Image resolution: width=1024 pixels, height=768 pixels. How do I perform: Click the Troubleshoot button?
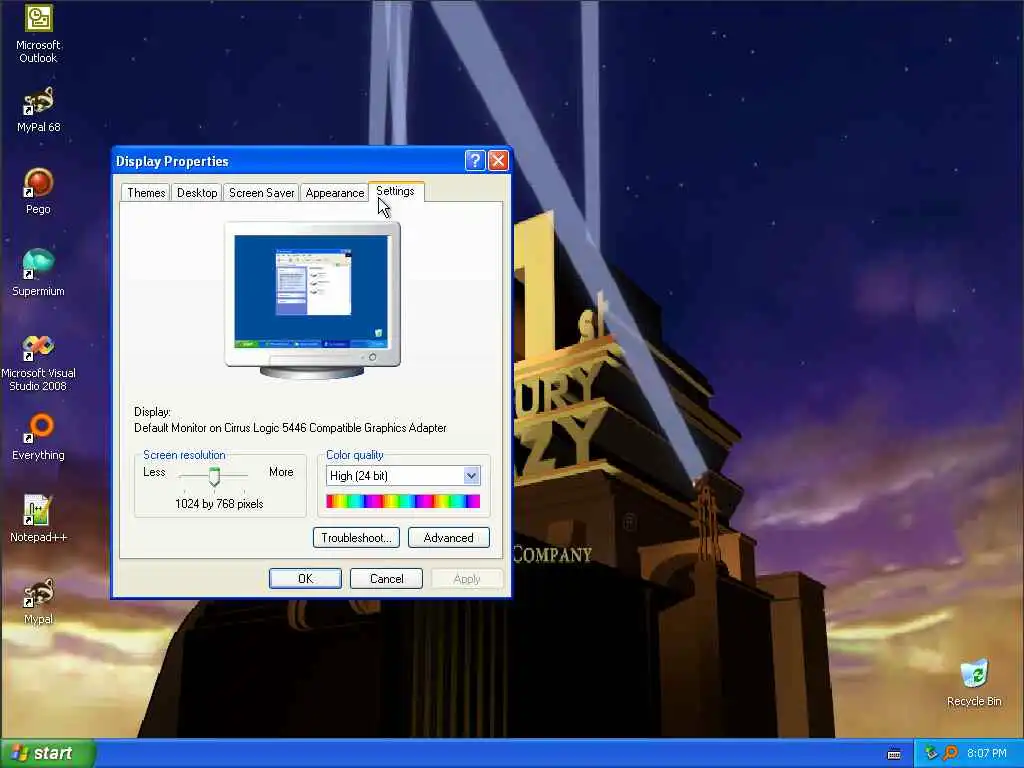[x=356, y=537]
